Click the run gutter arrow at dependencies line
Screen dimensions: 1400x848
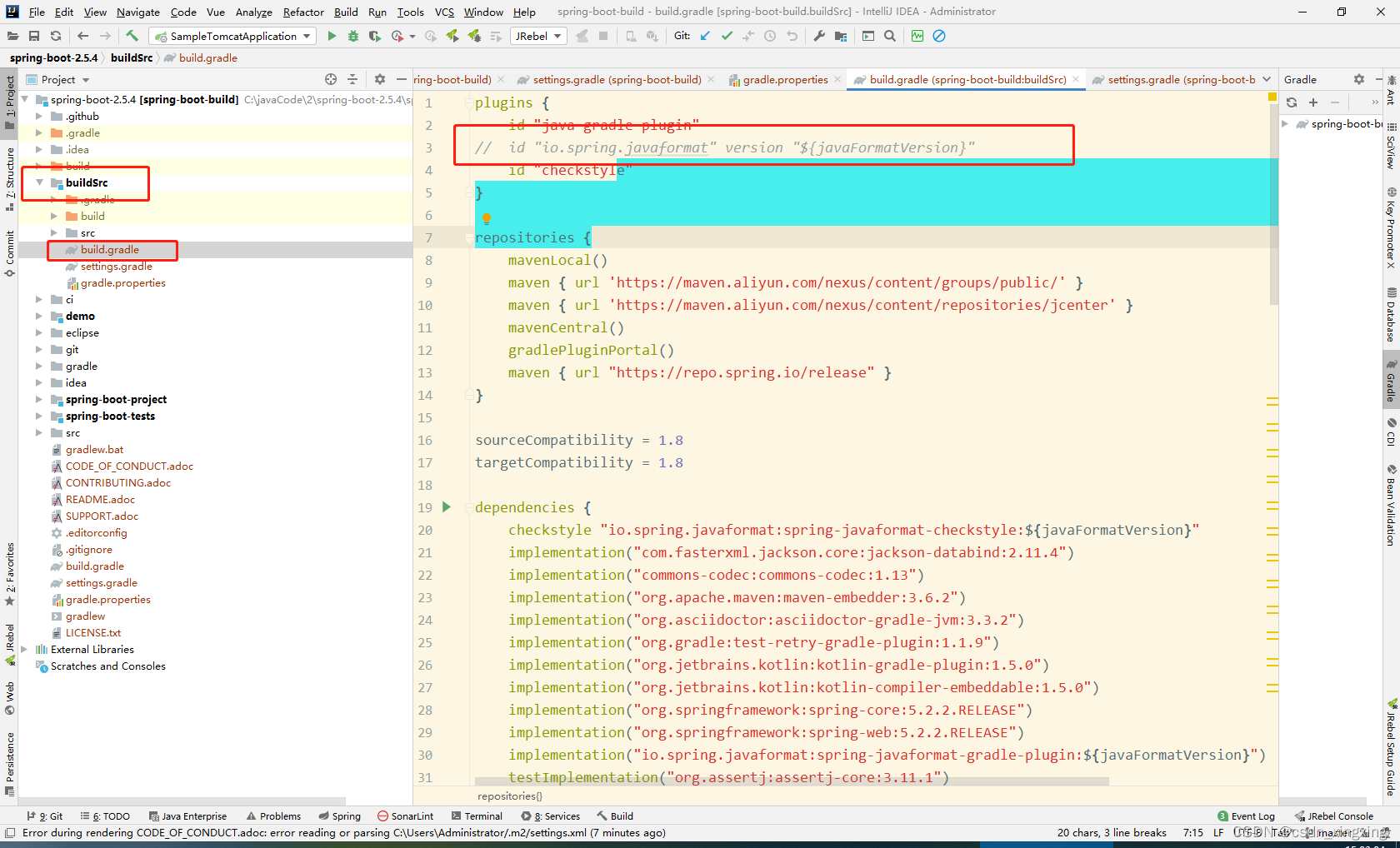pos(447,506)
